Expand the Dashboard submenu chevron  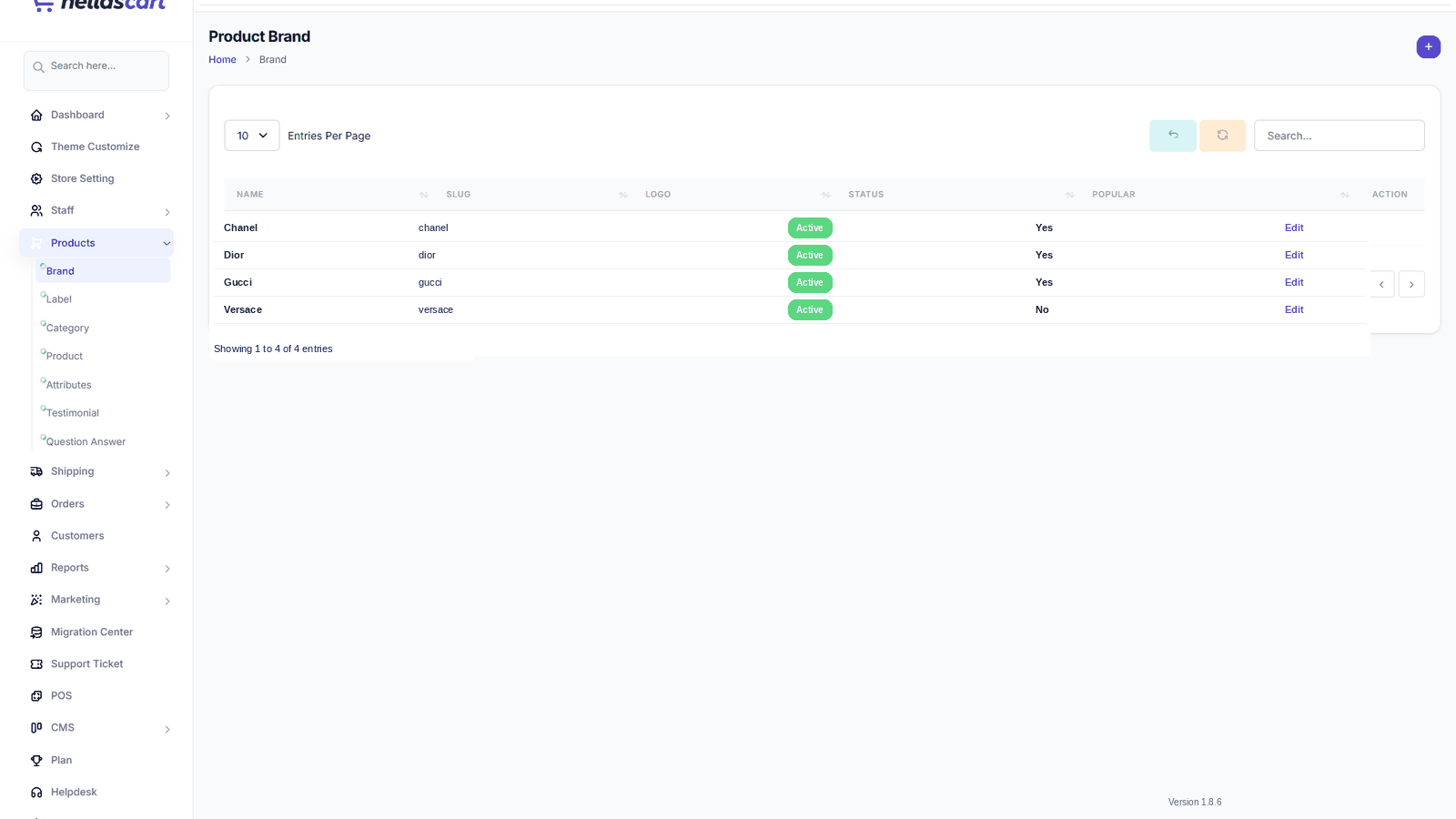coord(167,116)
